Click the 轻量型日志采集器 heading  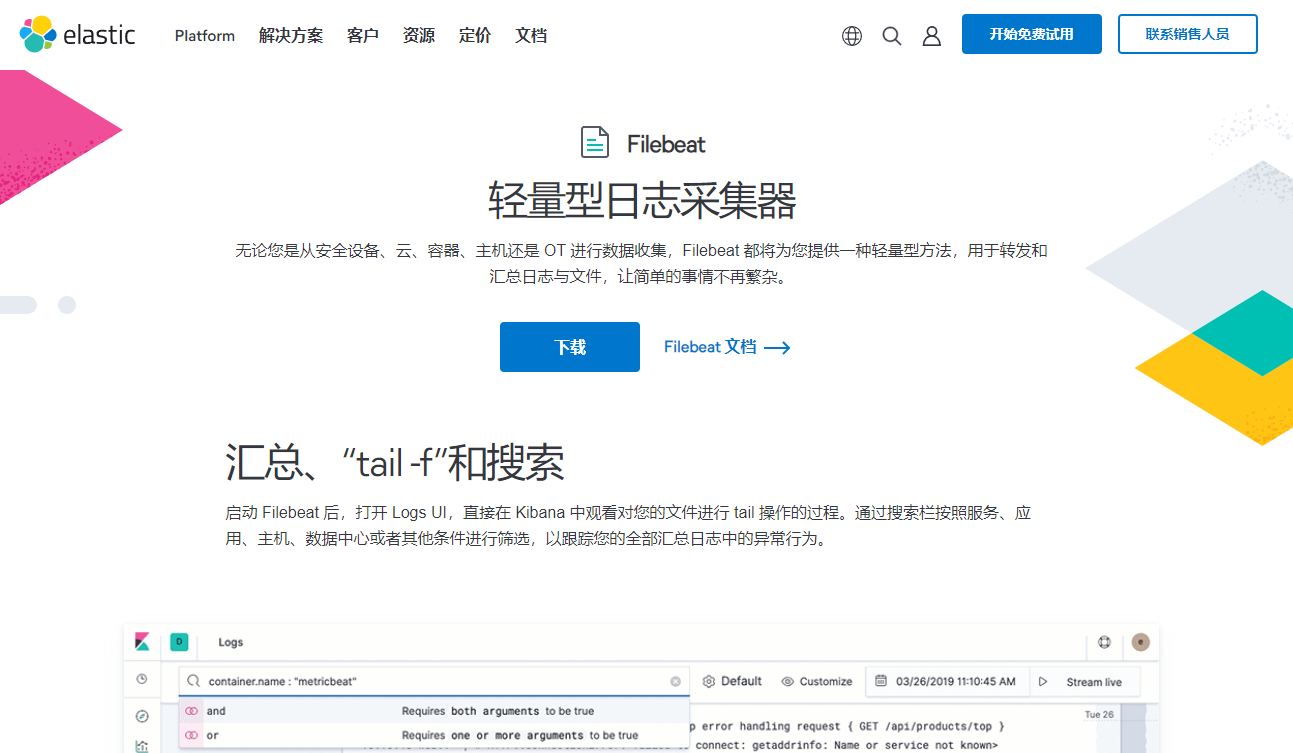[642, 201]
